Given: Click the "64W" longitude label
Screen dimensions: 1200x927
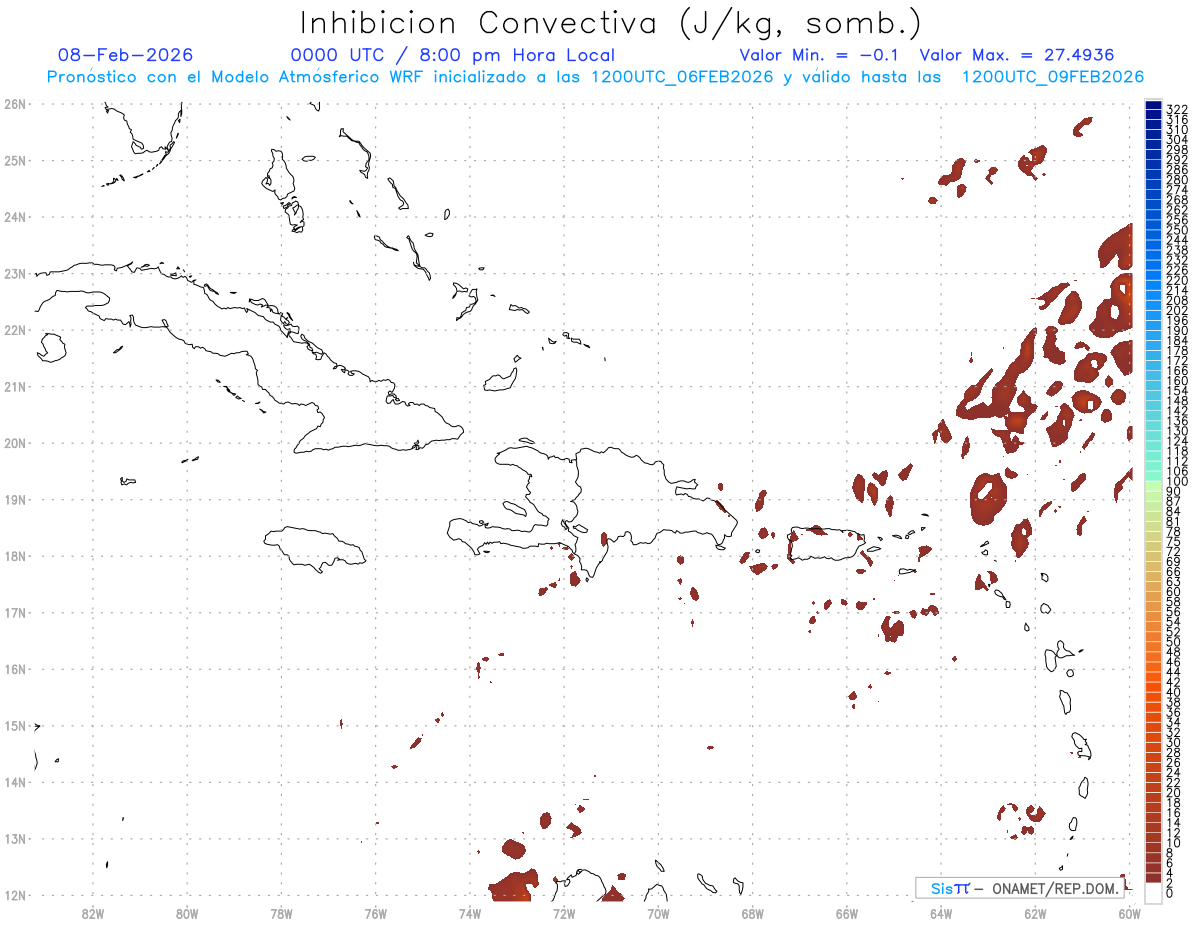Looking at the screenshot, I should 941,912.
